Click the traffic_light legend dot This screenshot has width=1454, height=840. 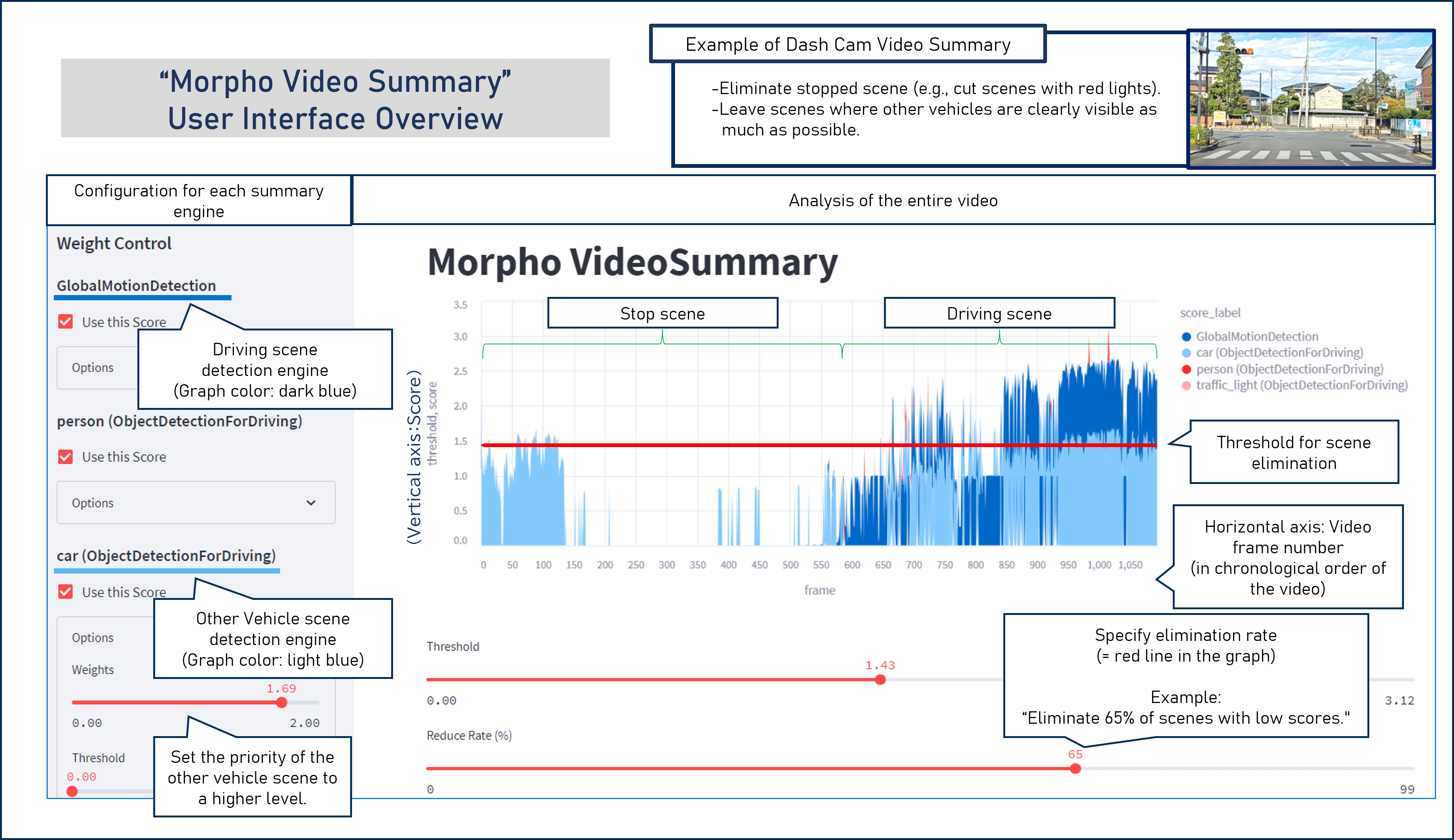click(1186, 385)
